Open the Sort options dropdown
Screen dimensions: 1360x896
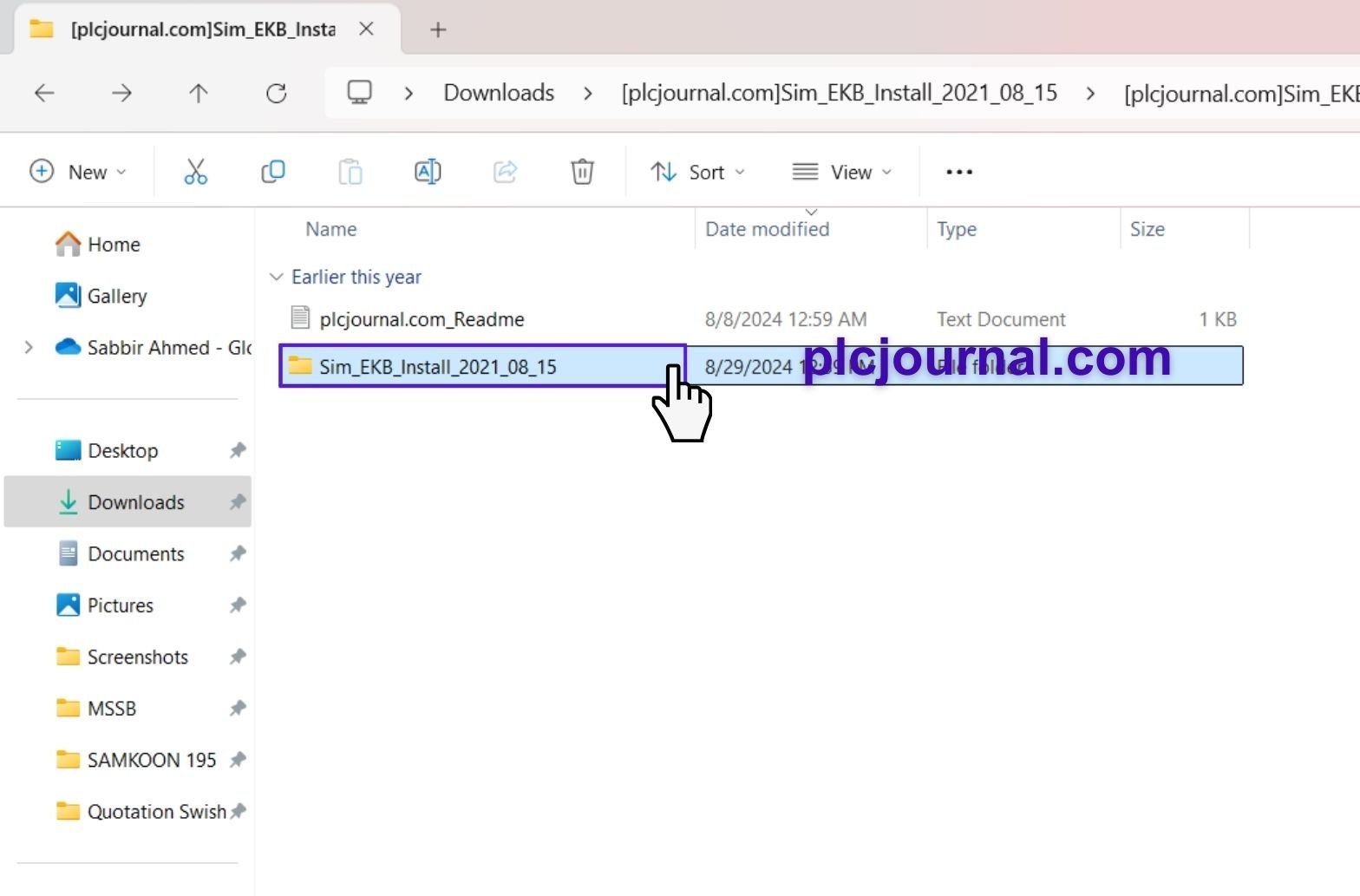tap(698, 172)
